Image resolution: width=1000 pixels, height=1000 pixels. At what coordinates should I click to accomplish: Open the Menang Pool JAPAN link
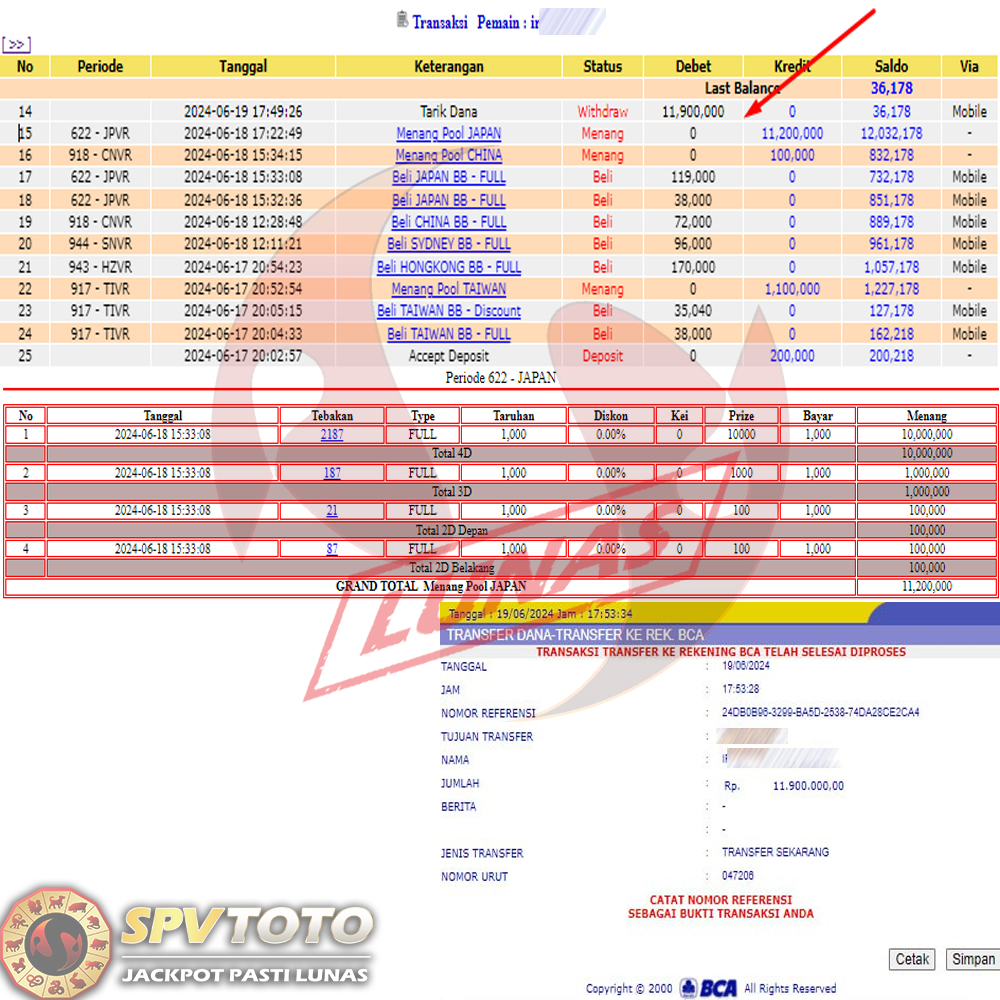pyautogui.click(x=448, y=133)
